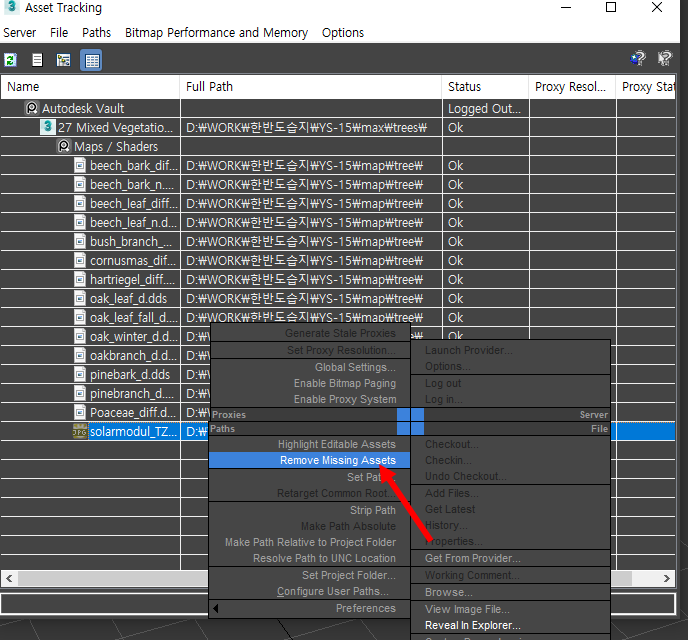Click the file icon of oak_leaf_d.dds

pos(80,298)
